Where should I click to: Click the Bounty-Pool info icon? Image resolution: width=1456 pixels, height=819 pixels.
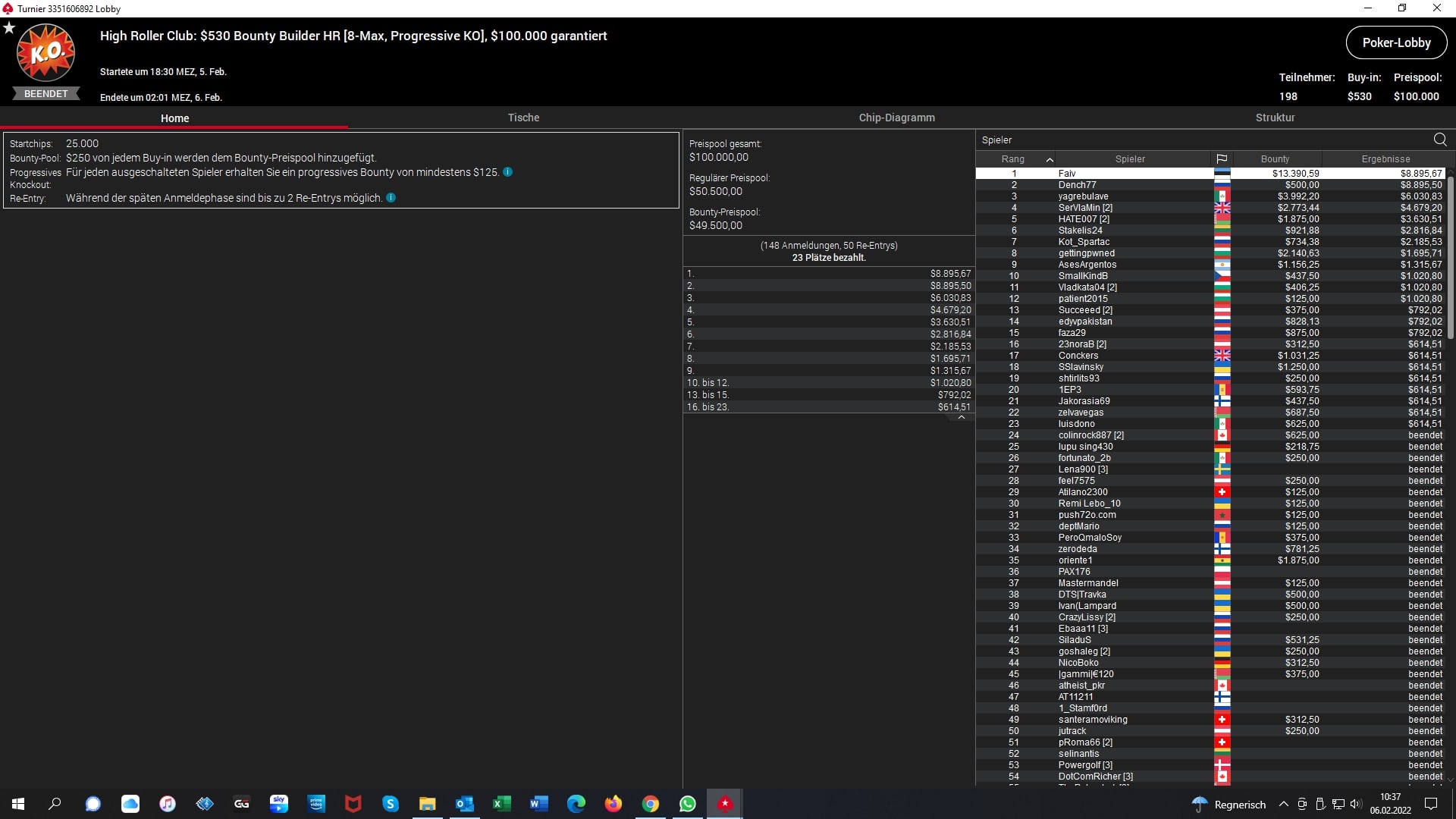[x=507, y=172]
